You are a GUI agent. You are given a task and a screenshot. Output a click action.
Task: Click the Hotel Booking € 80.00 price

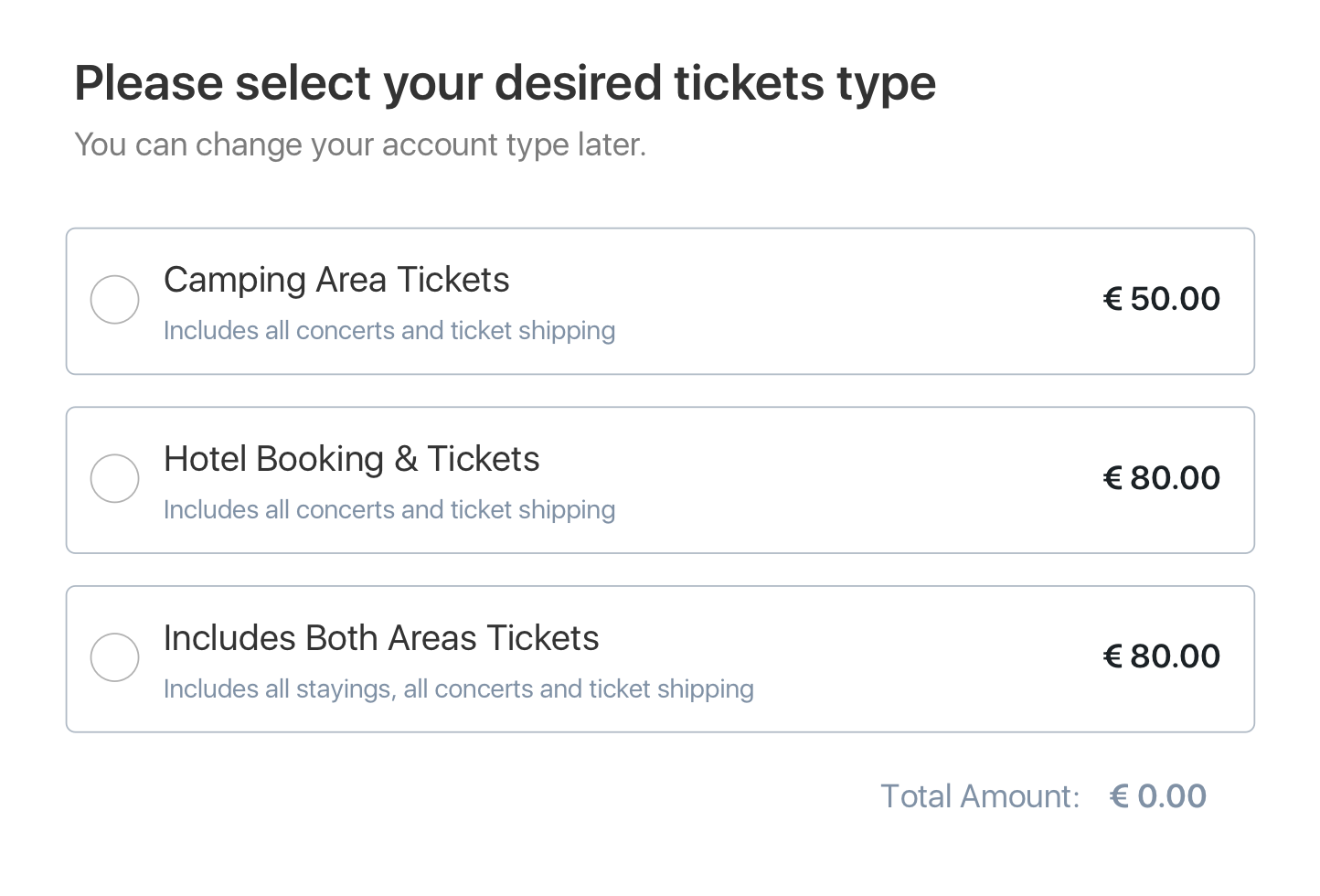coord(1162,478)
